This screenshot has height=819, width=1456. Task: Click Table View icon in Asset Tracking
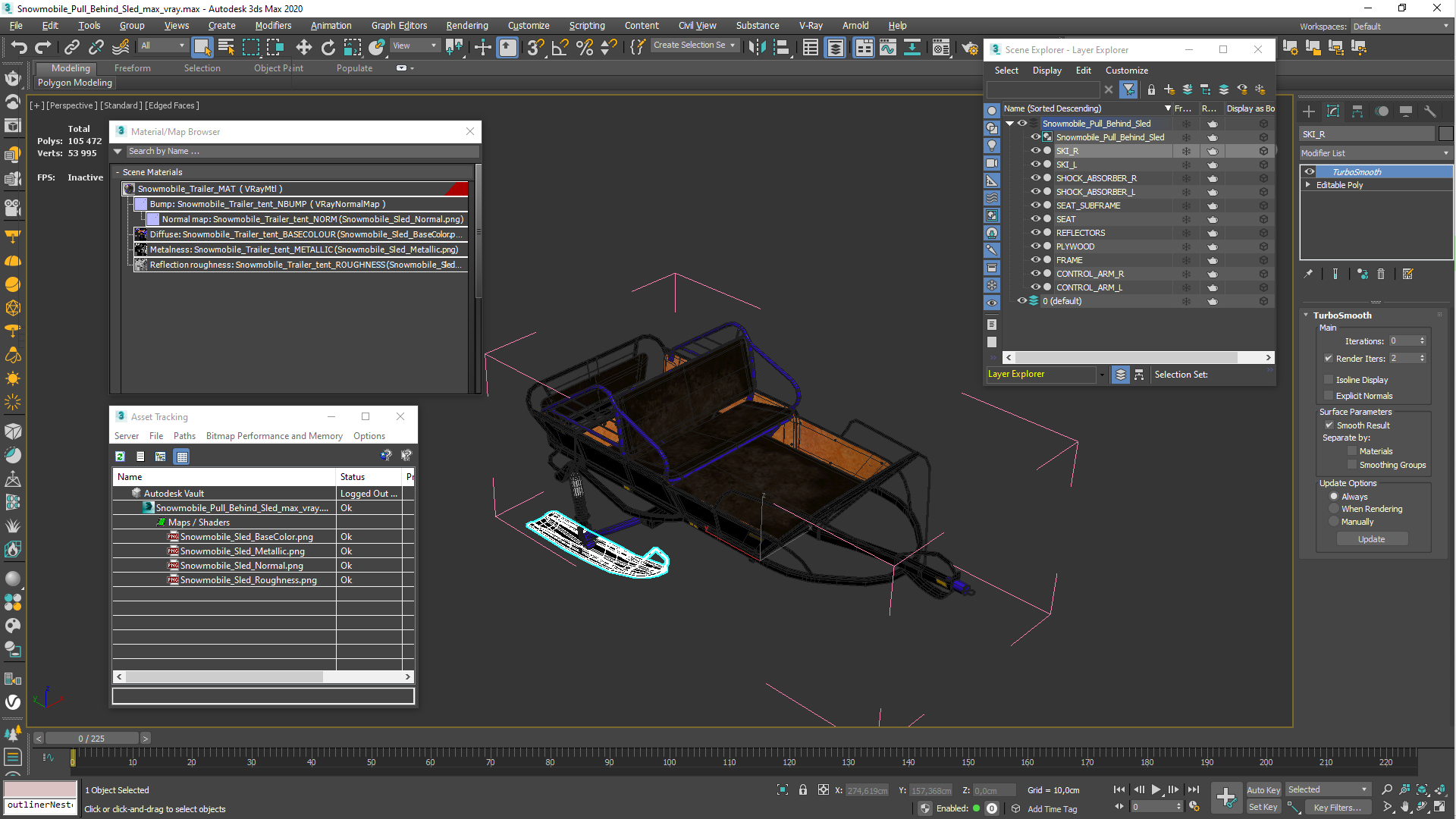tap(181, 457)
